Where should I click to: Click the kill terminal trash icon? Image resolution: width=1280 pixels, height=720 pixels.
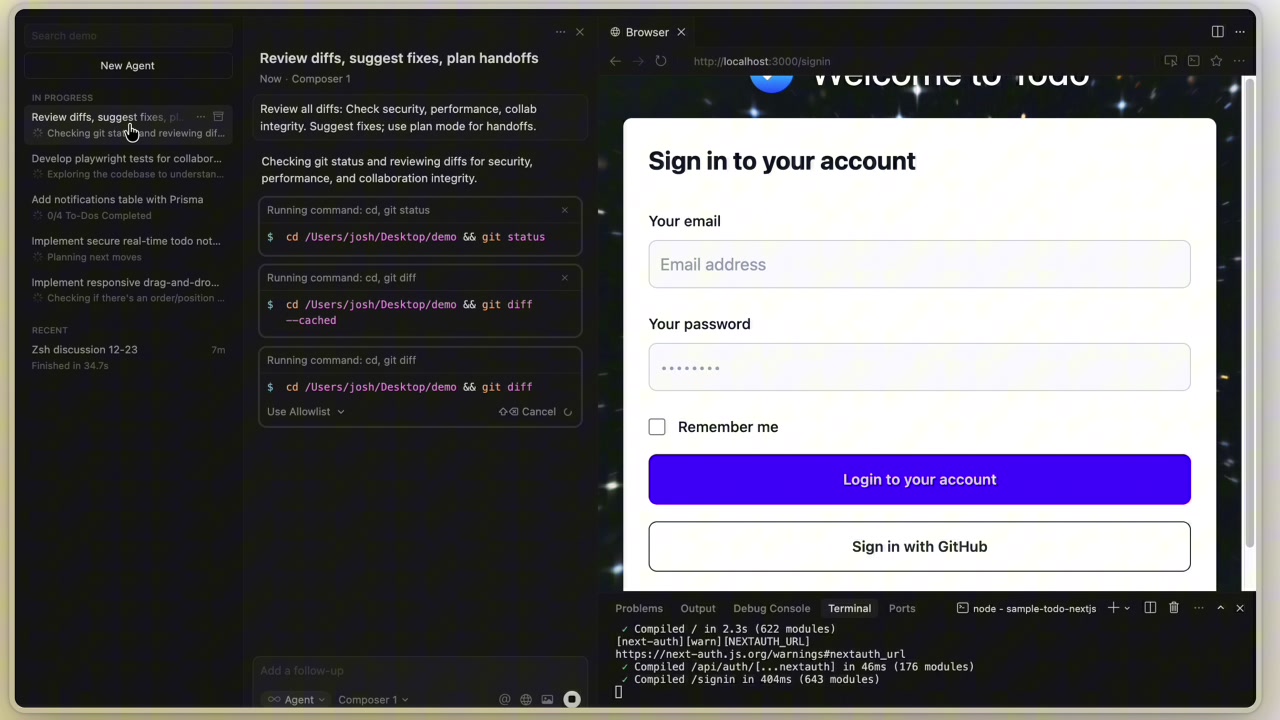coord(1174,607)
